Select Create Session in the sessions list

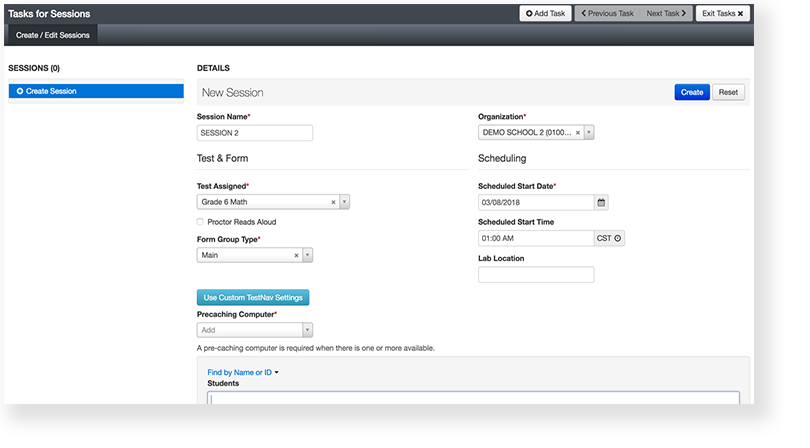tap(95, 91)
